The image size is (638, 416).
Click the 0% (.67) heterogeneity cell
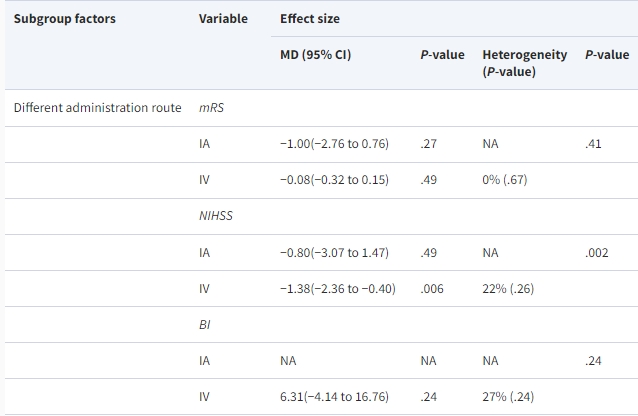tap(504, 180)
